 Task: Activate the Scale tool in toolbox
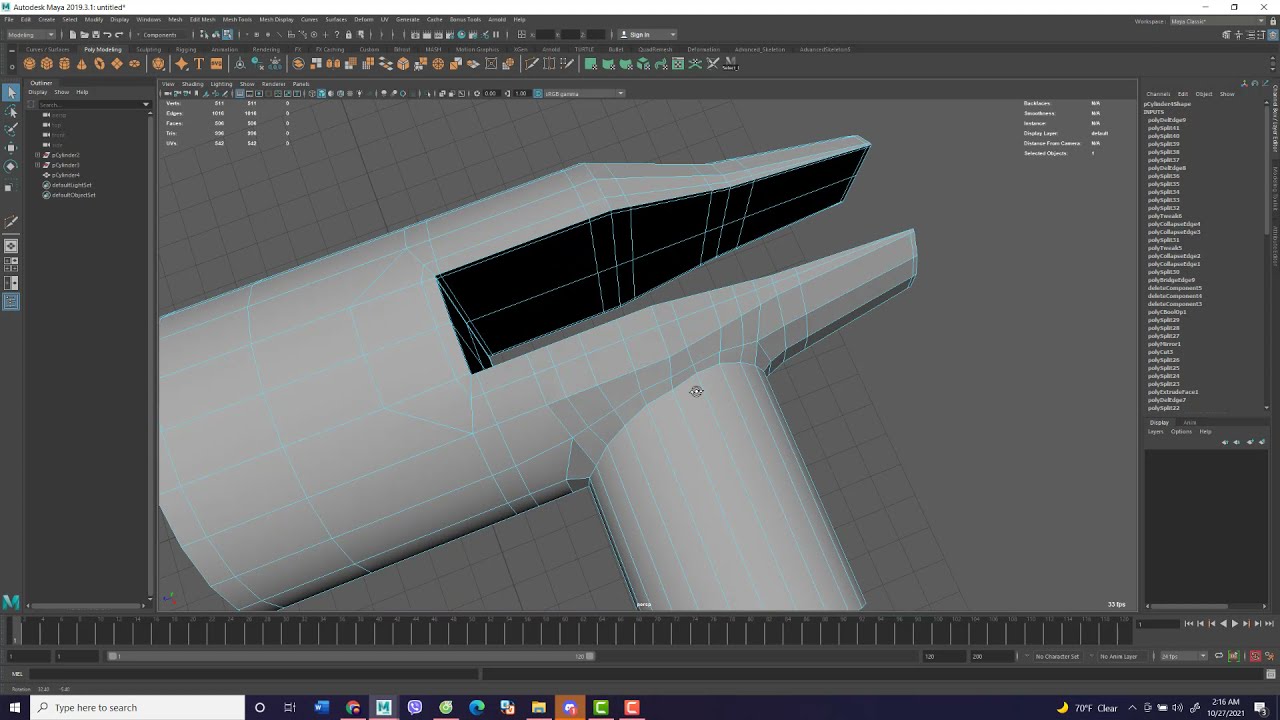[x=11, y=186]
